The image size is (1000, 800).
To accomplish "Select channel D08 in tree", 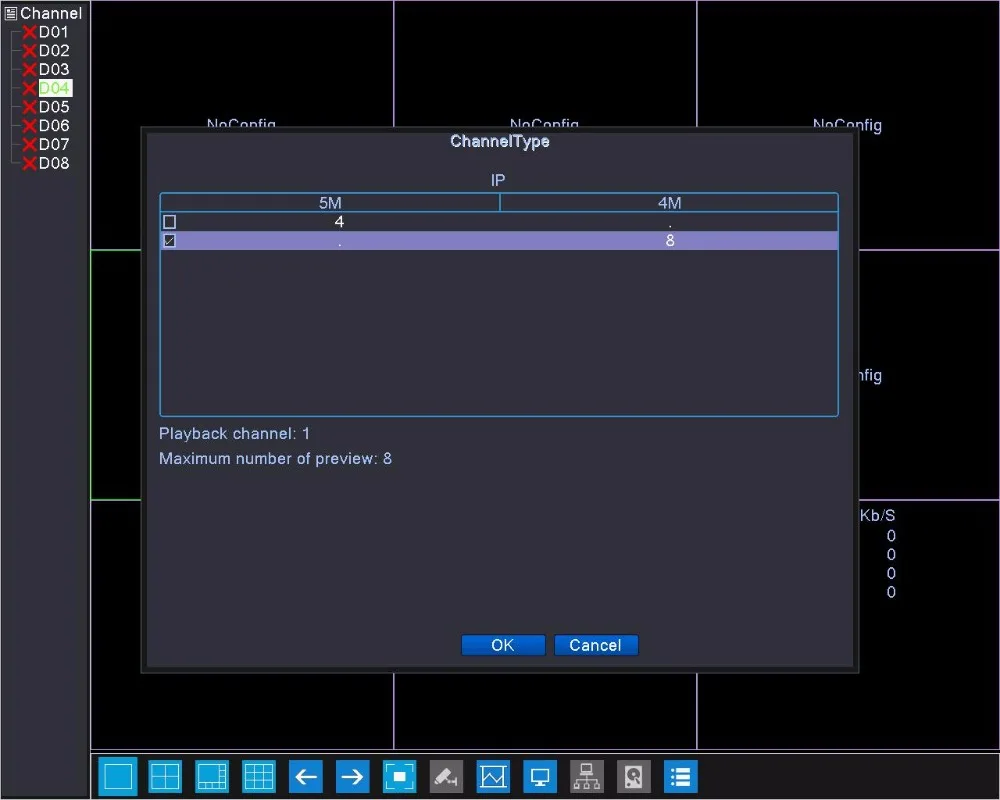I will tap(54, 163).
